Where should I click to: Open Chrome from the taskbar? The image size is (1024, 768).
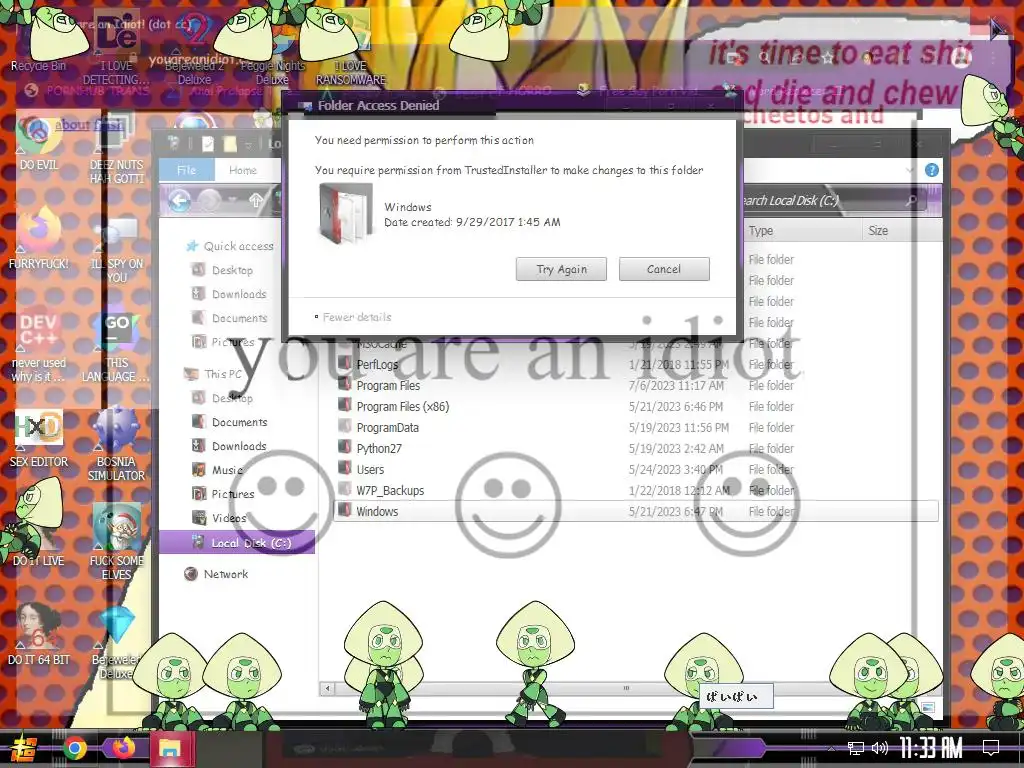pos(74,748)
